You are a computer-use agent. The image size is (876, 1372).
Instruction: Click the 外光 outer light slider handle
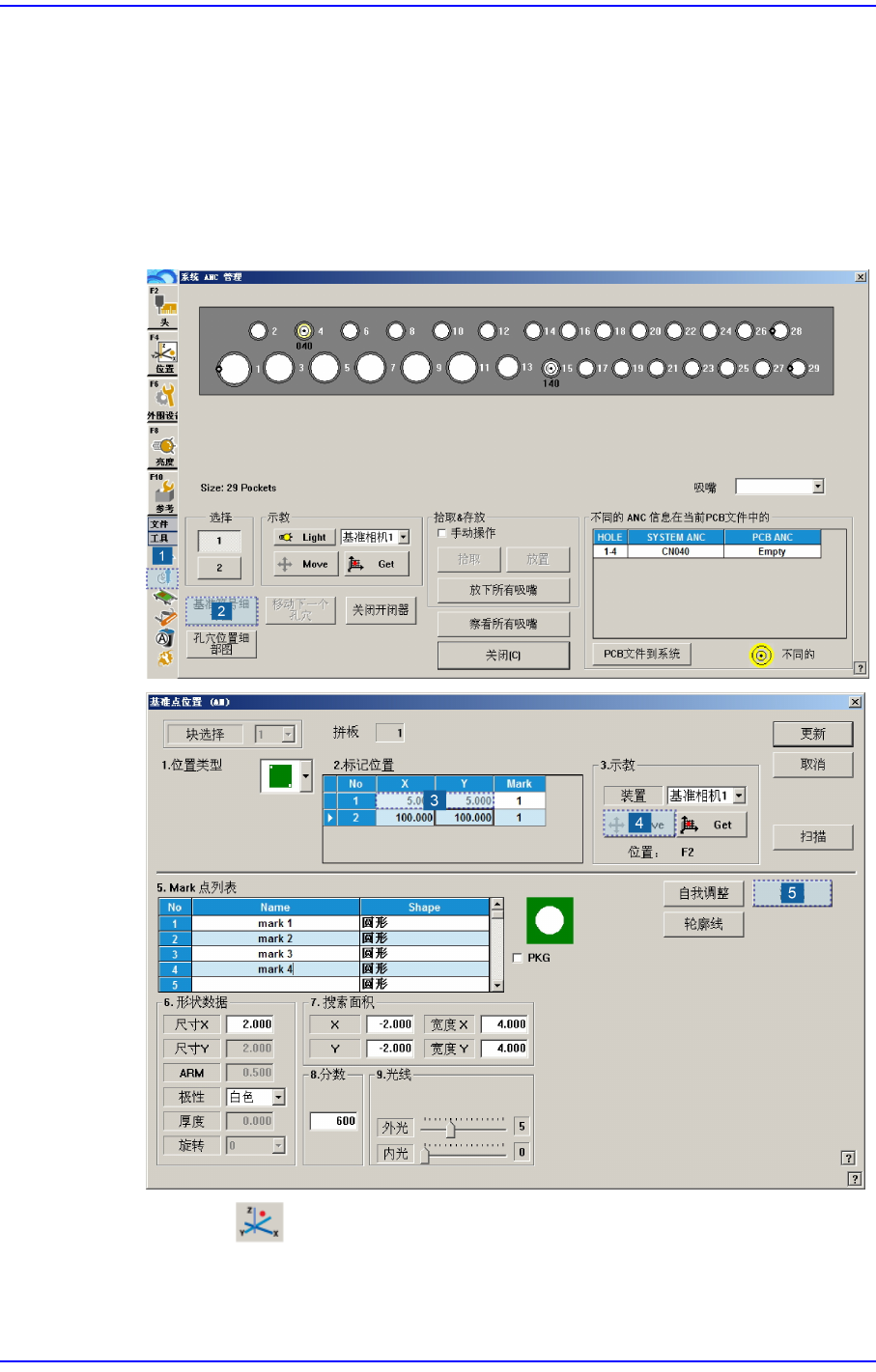point(450,1129)
